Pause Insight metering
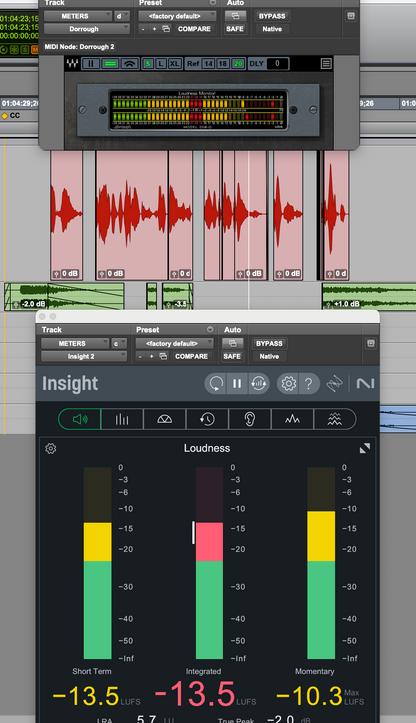The height and width of the screenshot is (723, 416). [237, 384]
